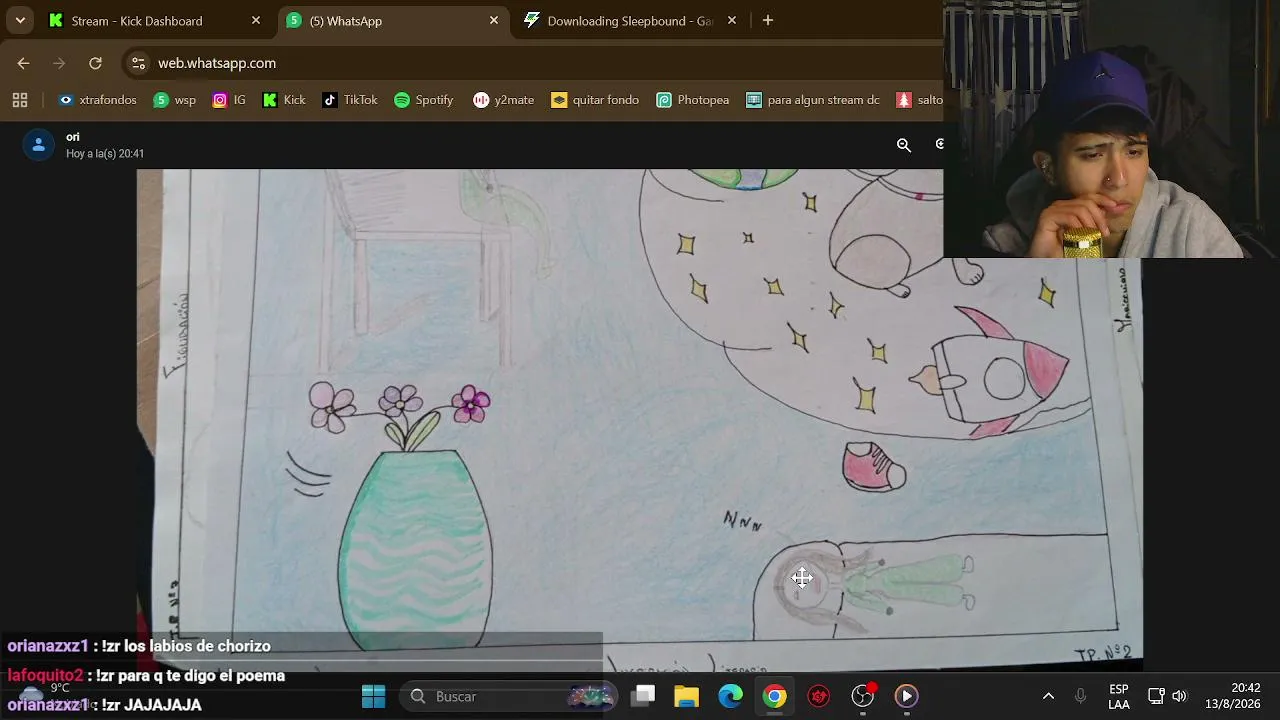Click the sender avatar for ori

(38, 145)
